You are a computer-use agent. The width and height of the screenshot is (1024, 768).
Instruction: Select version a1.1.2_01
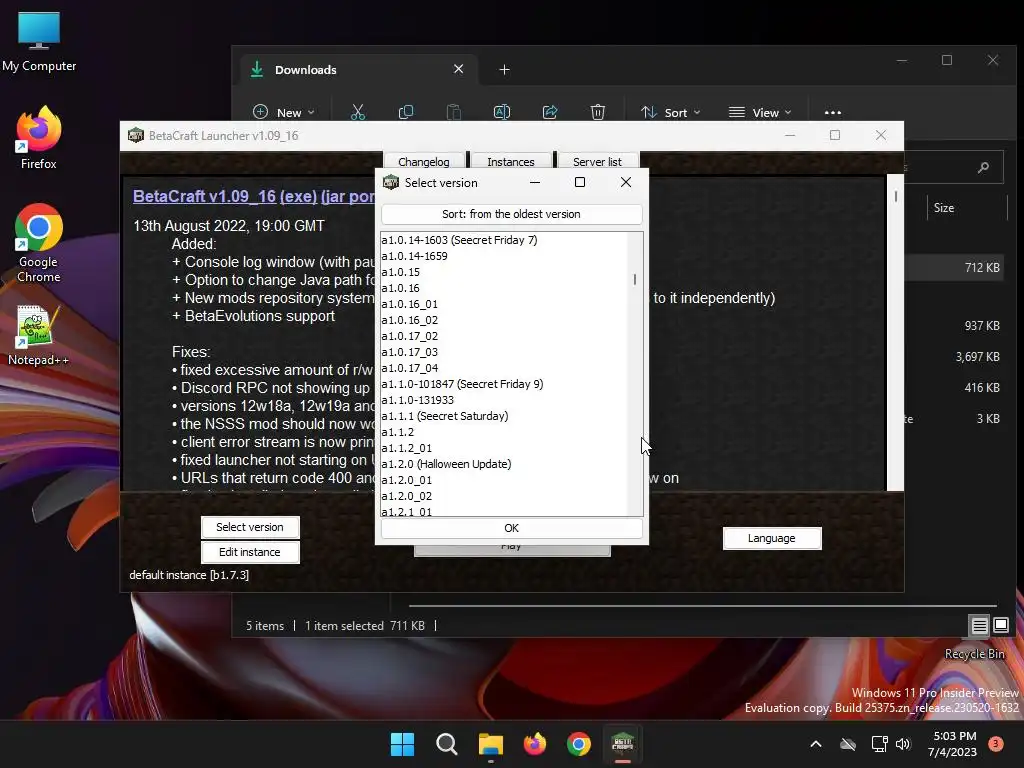(504, 448)
